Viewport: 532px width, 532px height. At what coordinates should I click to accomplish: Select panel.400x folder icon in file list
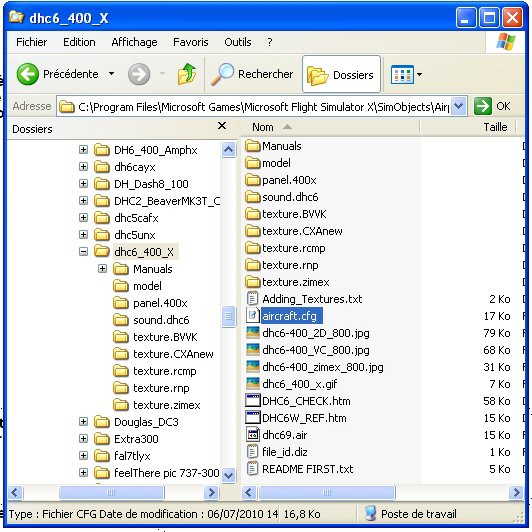coord(252,180)
